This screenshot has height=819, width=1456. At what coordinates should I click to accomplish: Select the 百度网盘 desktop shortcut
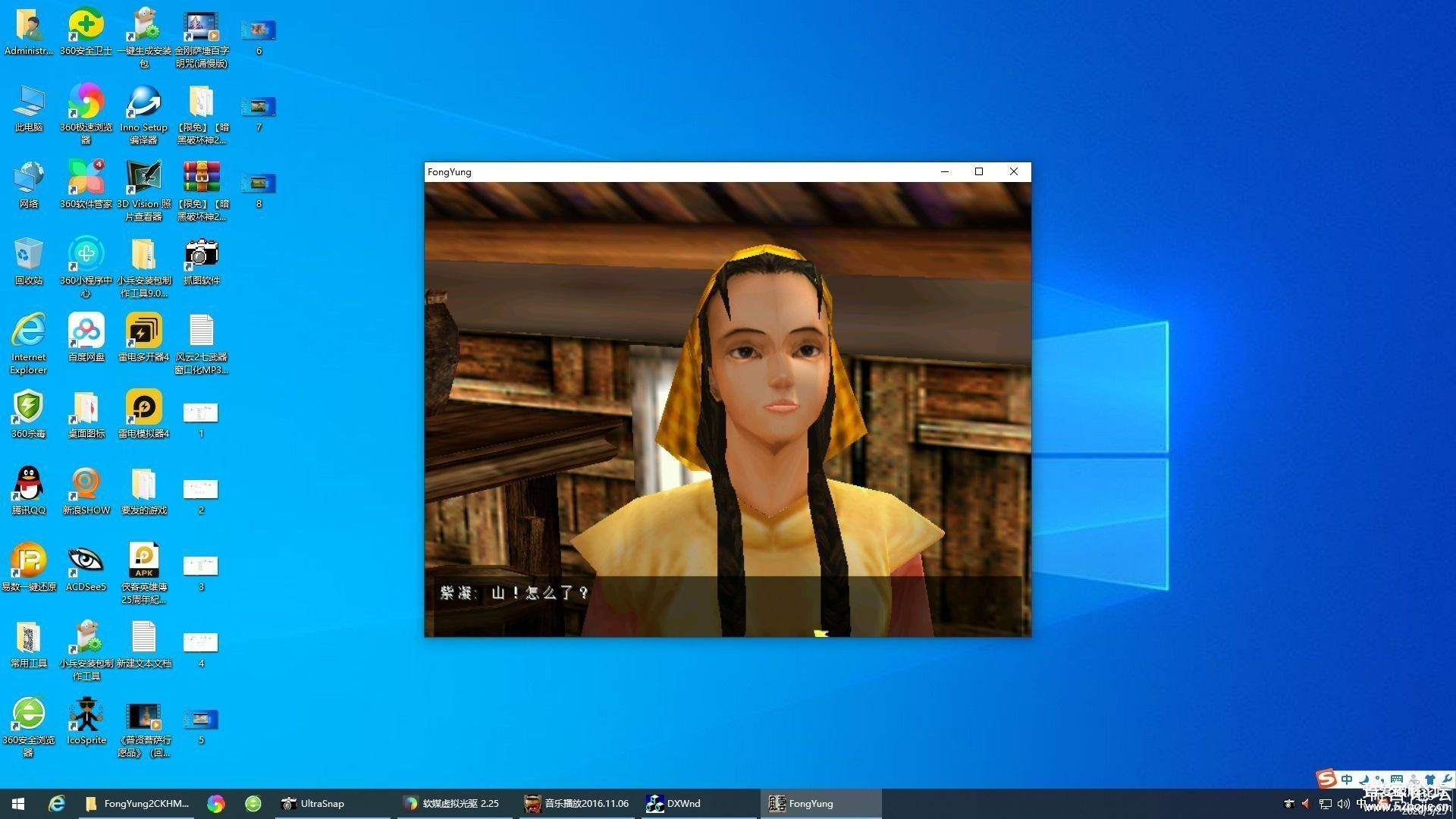click(x=86, y=338)
